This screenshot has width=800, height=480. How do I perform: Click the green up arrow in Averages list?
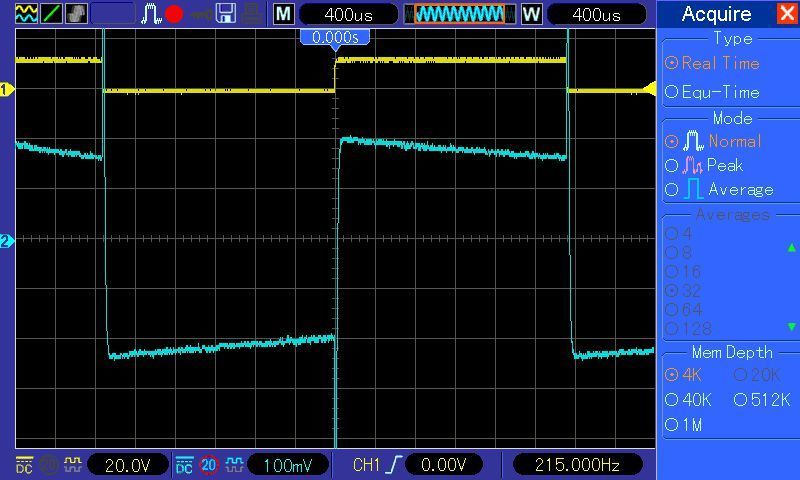791,248
